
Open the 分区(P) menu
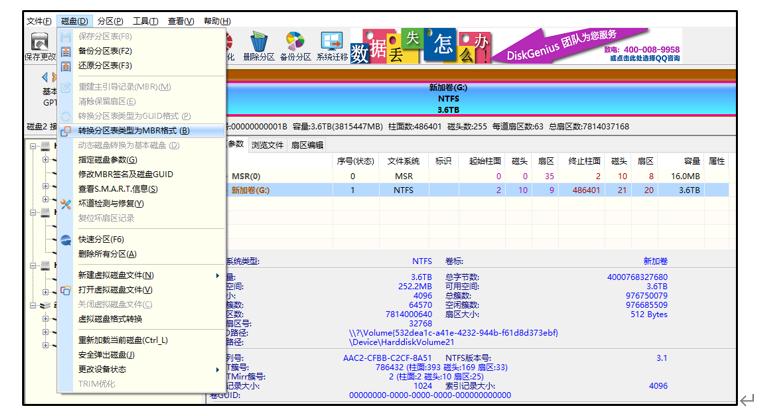click(x=110, y=21)
